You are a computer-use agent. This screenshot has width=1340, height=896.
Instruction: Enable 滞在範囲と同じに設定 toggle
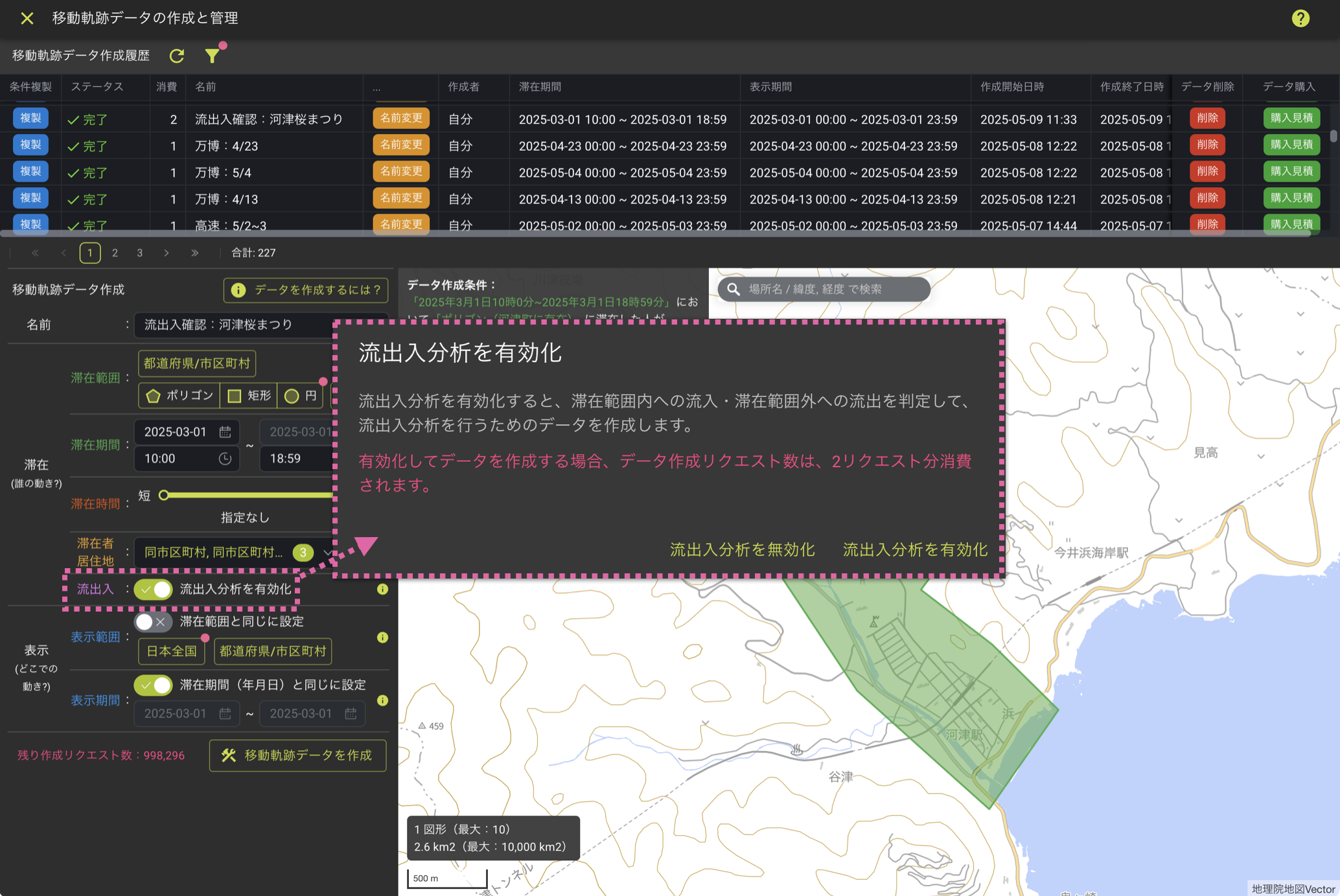[154, 621]
